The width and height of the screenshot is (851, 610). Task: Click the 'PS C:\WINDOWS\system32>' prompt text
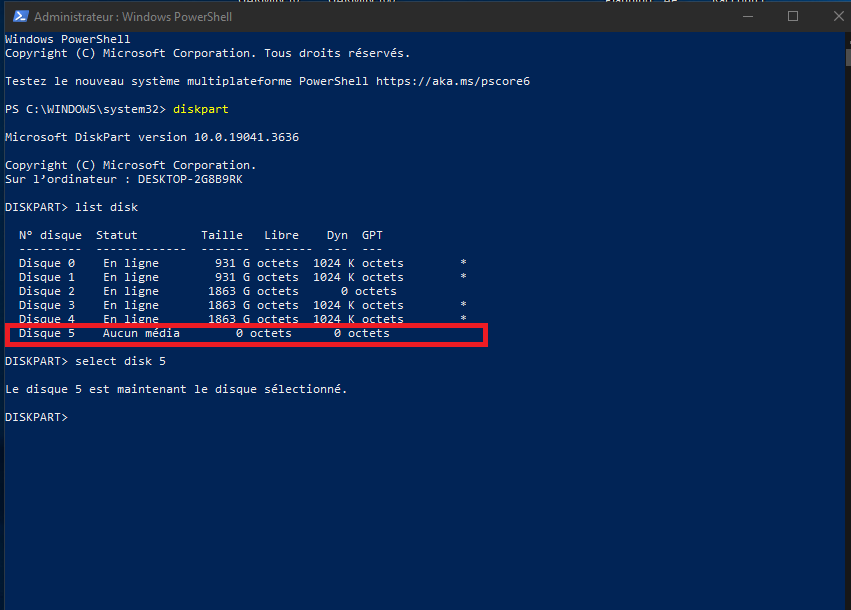[x=85, y=109]
